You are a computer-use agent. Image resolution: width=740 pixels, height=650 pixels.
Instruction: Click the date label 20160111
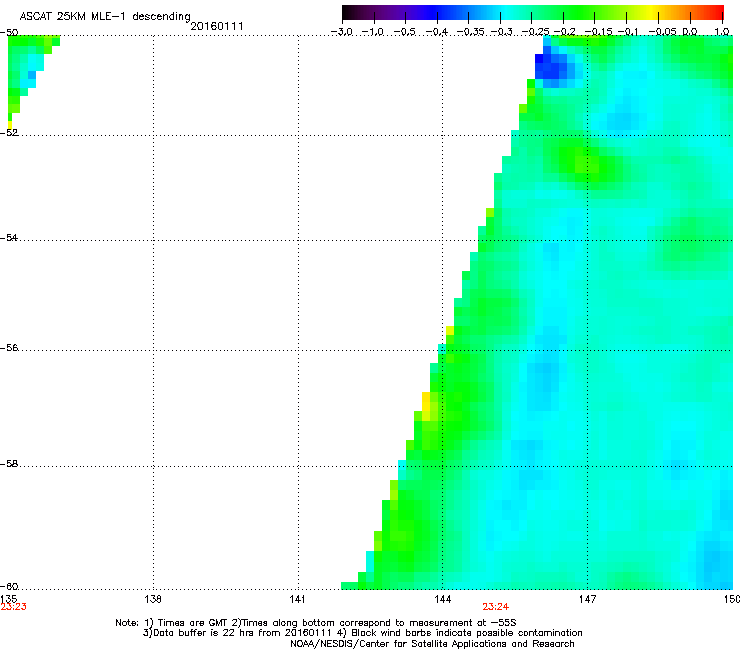tap(217, 26)
